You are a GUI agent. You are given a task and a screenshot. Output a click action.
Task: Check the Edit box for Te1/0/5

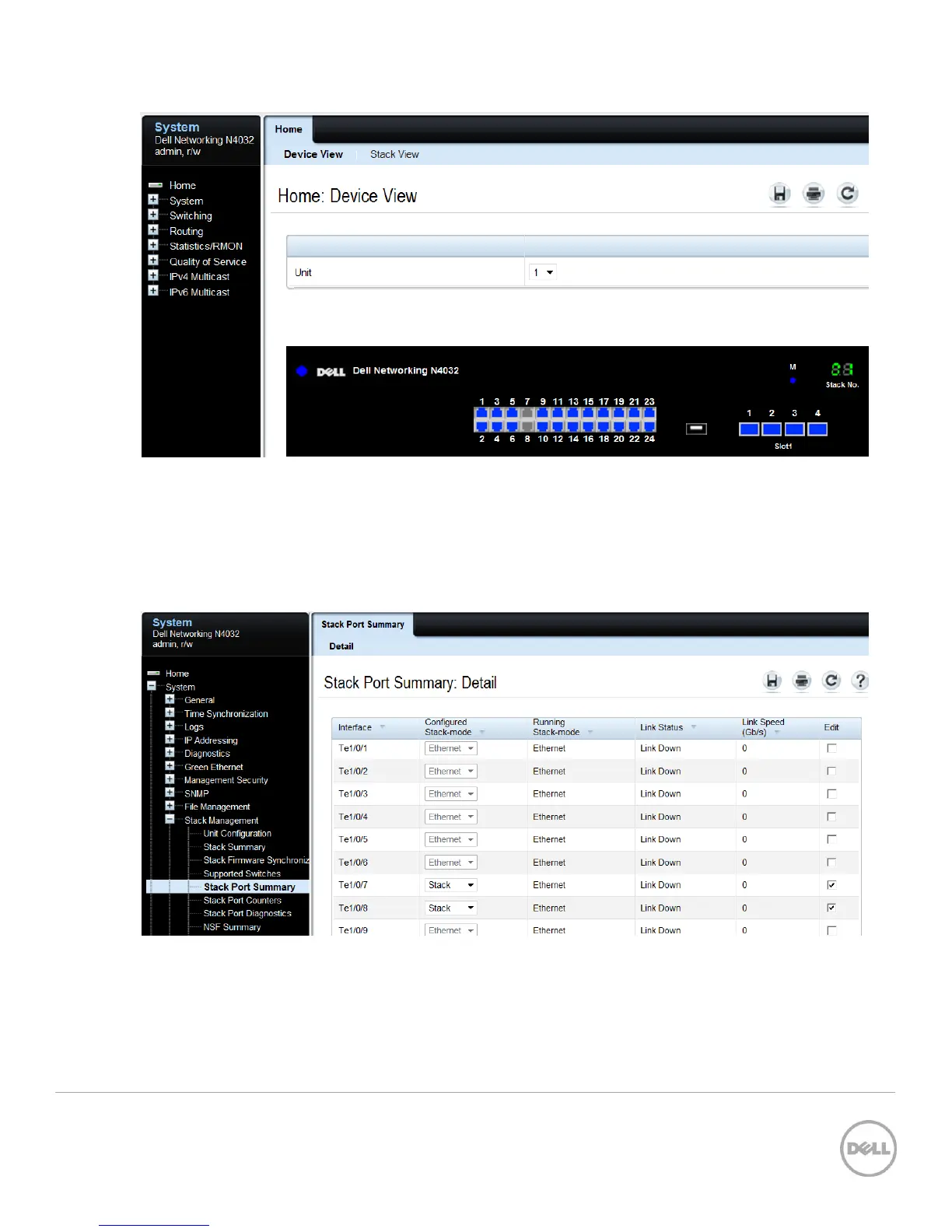click(x=831, y=839)
